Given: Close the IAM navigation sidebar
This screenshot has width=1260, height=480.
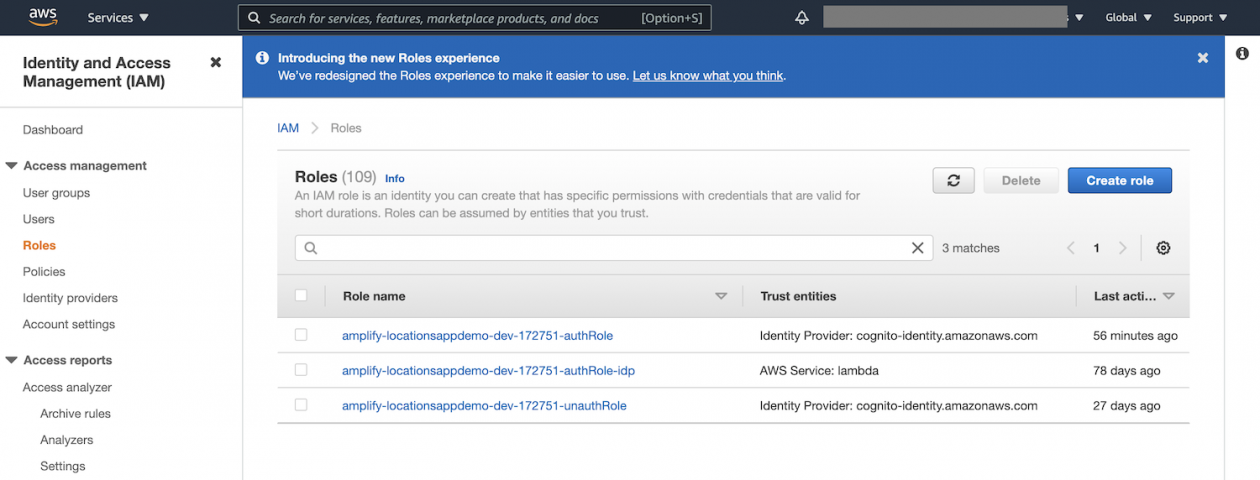Looking at the screenshot, I should click(x=215, y=62).
